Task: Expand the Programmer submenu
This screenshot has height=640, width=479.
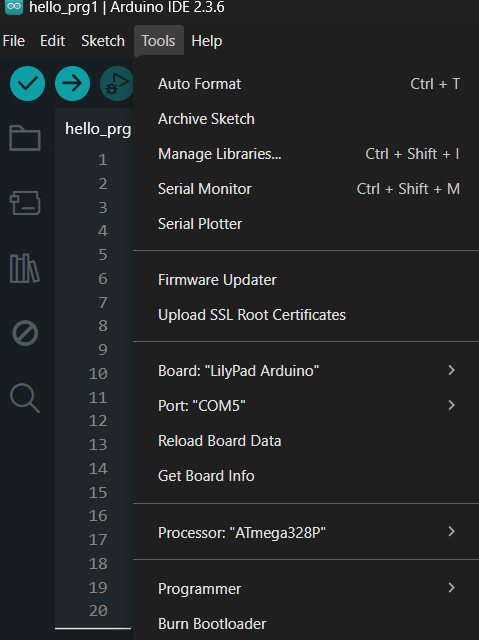Action: click(306, 589)
